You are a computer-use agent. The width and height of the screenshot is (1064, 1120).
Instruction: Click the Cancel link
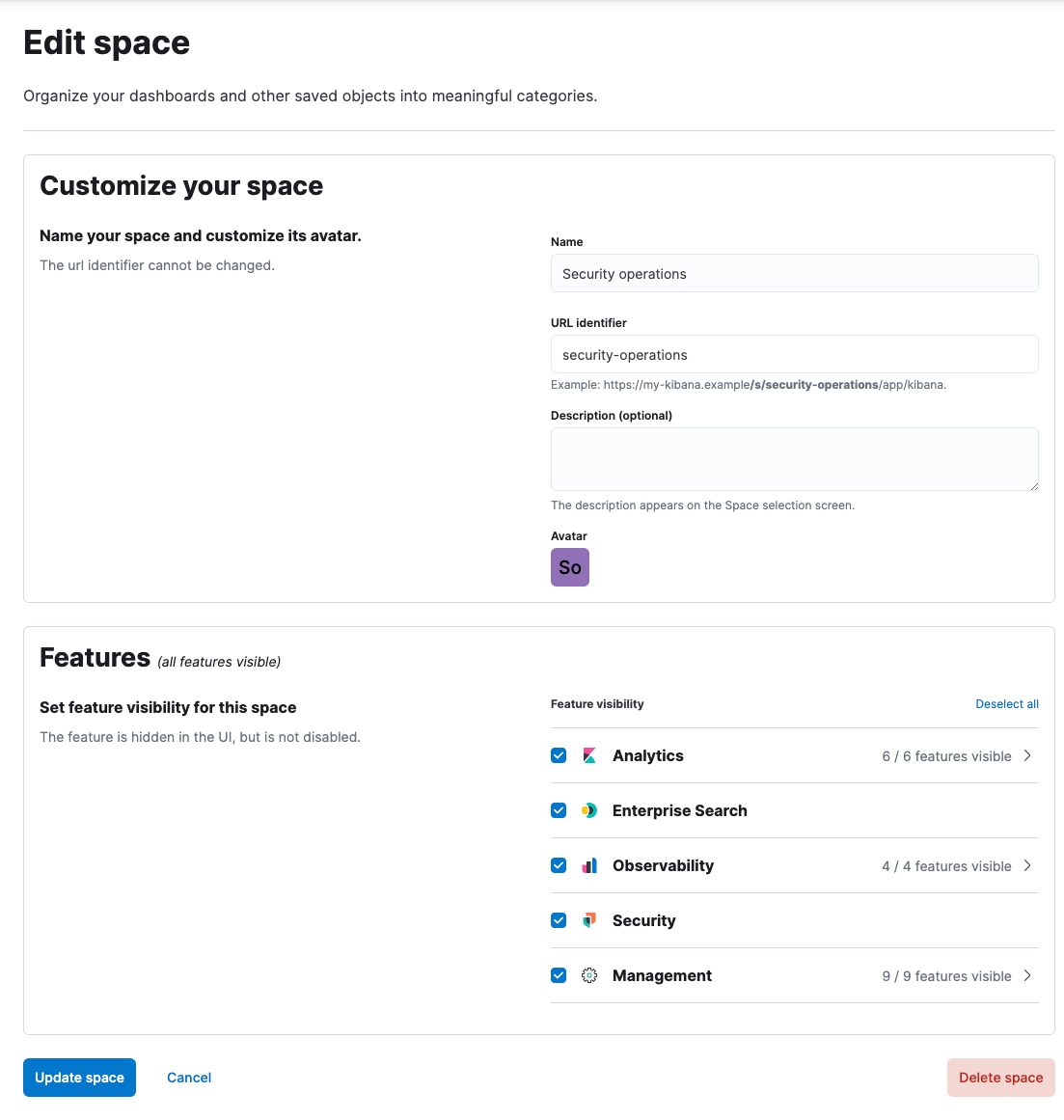tap(189, 1078)
